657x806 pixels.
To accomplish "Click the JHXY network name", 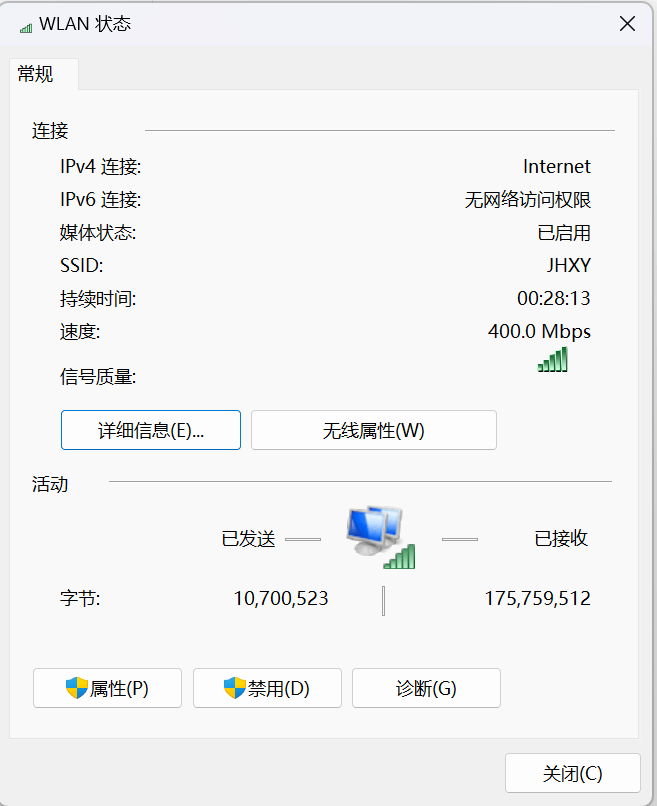I will point(569,265).
